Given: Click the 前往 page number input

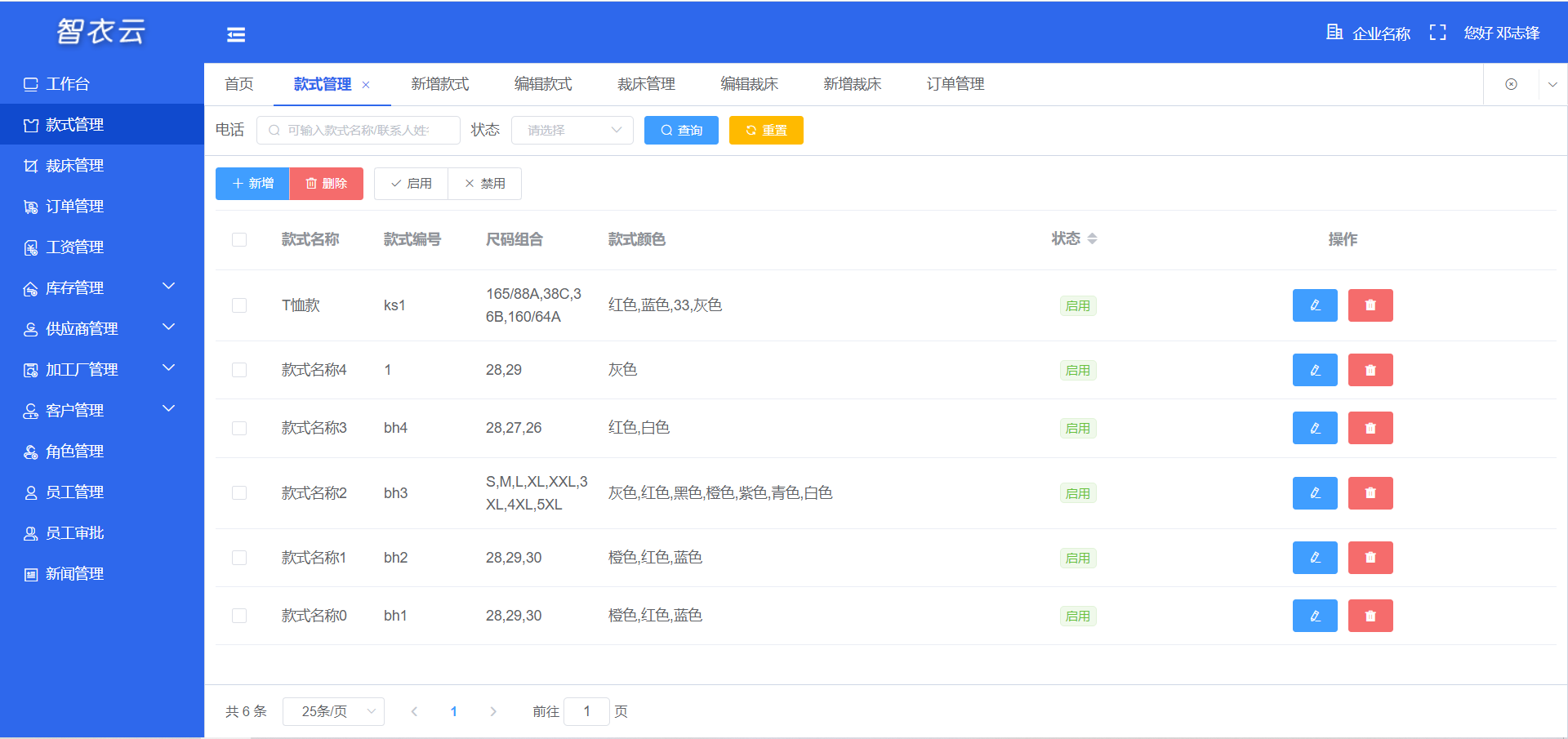Looking at the screenshot, I should pos(586,711).
